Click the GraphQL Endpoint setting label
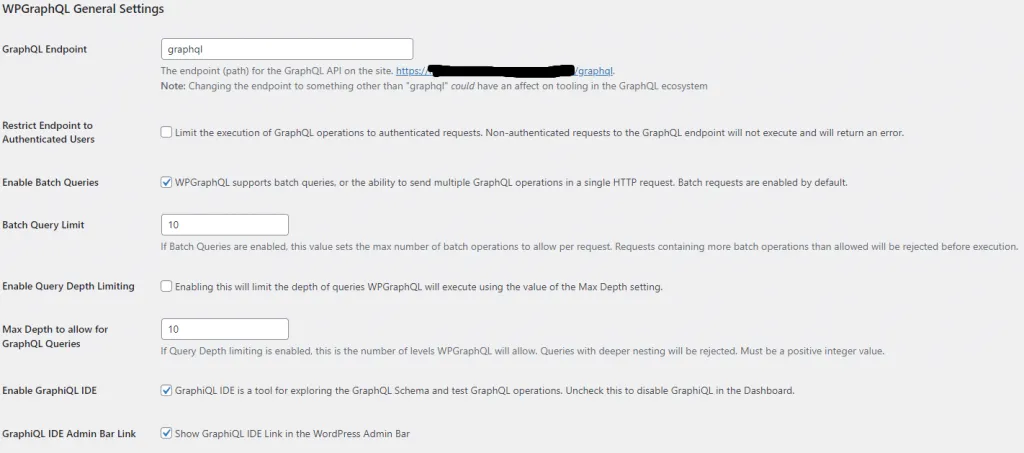 (x=44, y=49)
